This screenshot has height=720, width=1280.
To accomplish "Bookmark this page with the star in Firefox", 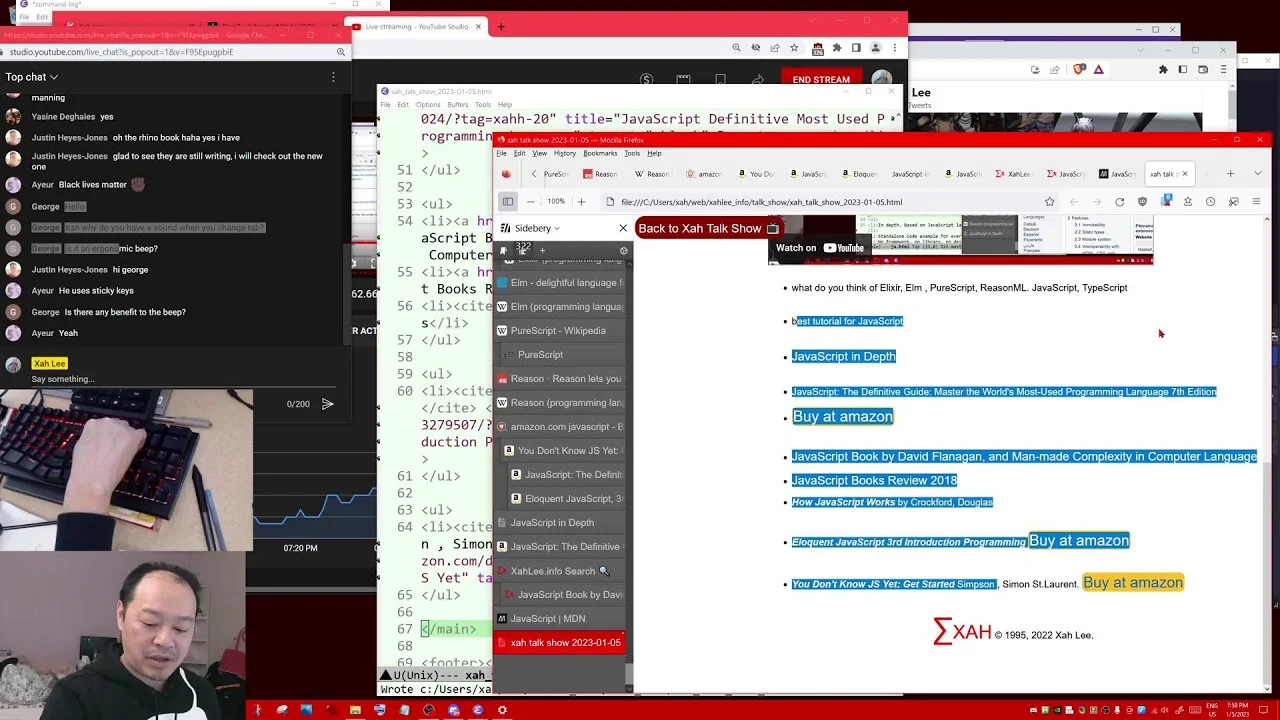I will [x=1049, y=202].
